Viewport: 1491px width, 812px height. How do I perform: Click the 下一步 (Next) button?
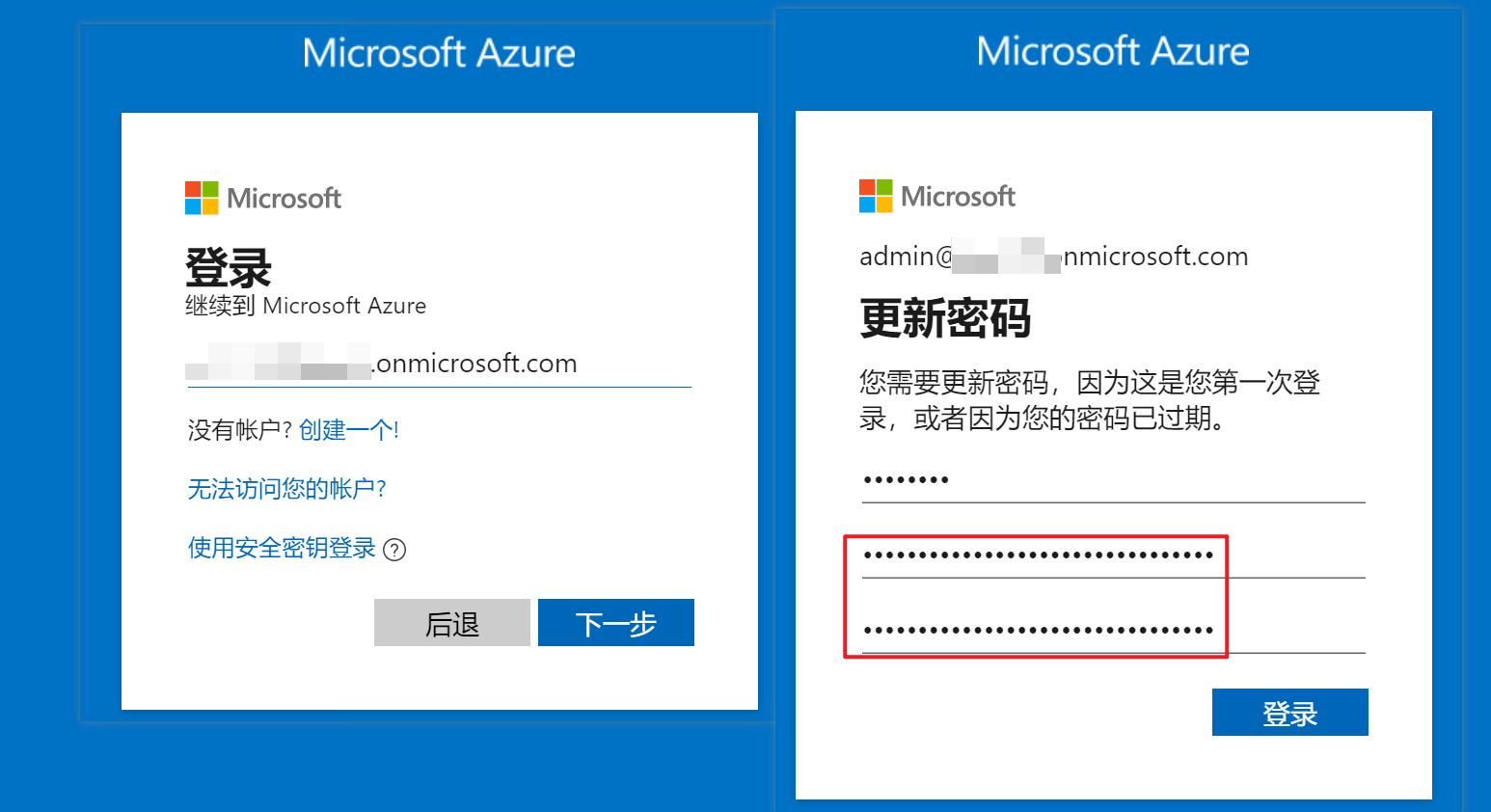pos(616,623)
